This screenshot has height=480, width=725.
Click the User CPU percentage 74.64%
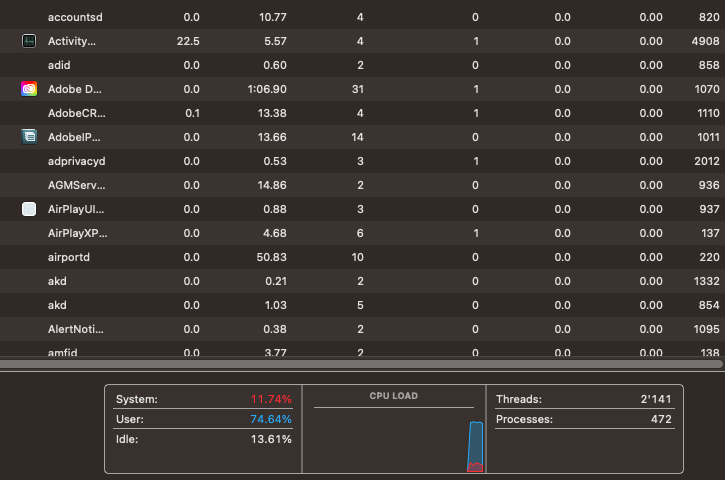coord(271,419)
